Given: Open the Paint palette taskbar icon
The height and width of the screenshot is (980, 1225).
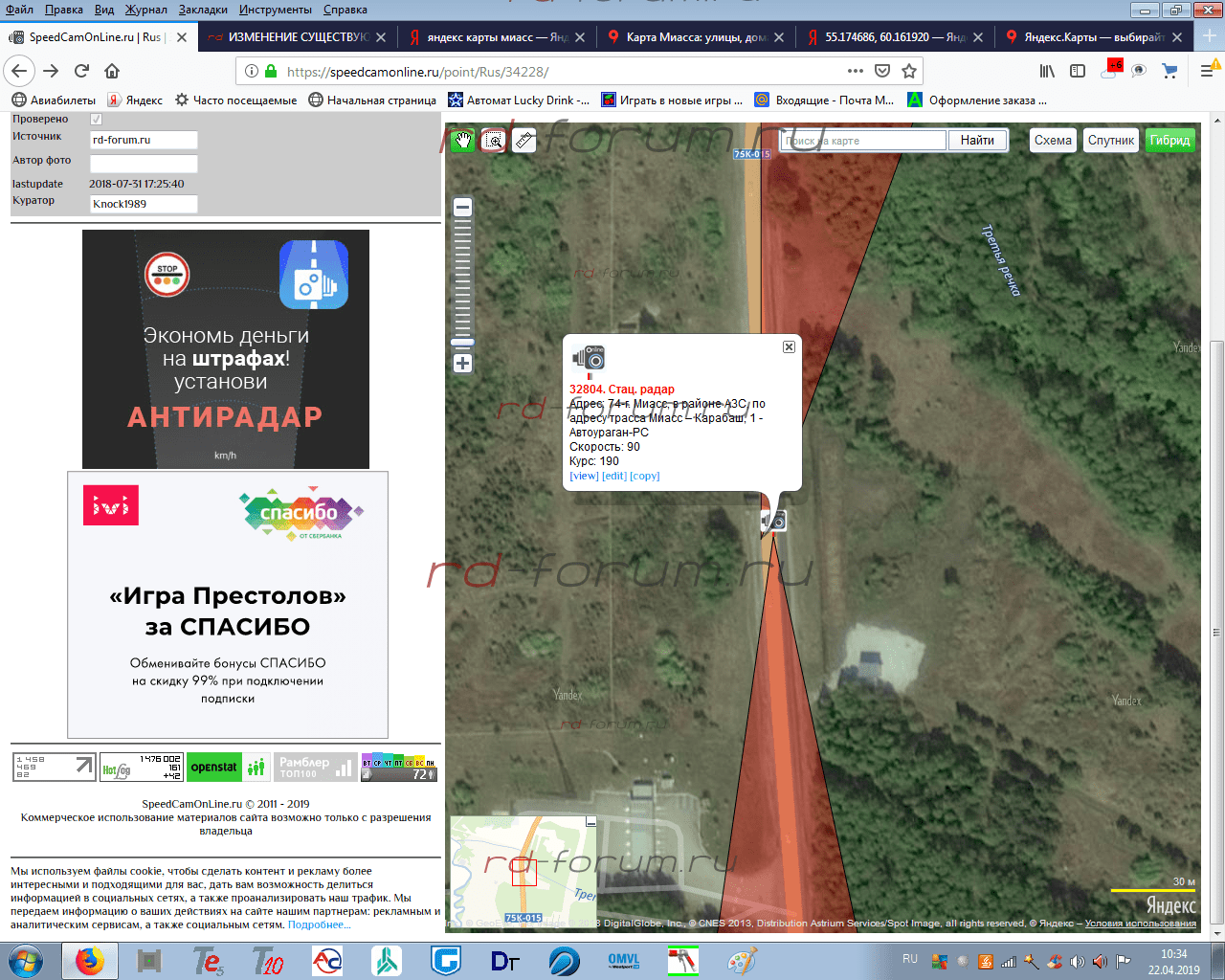Looking at the screenshot, I should (742, 961).
